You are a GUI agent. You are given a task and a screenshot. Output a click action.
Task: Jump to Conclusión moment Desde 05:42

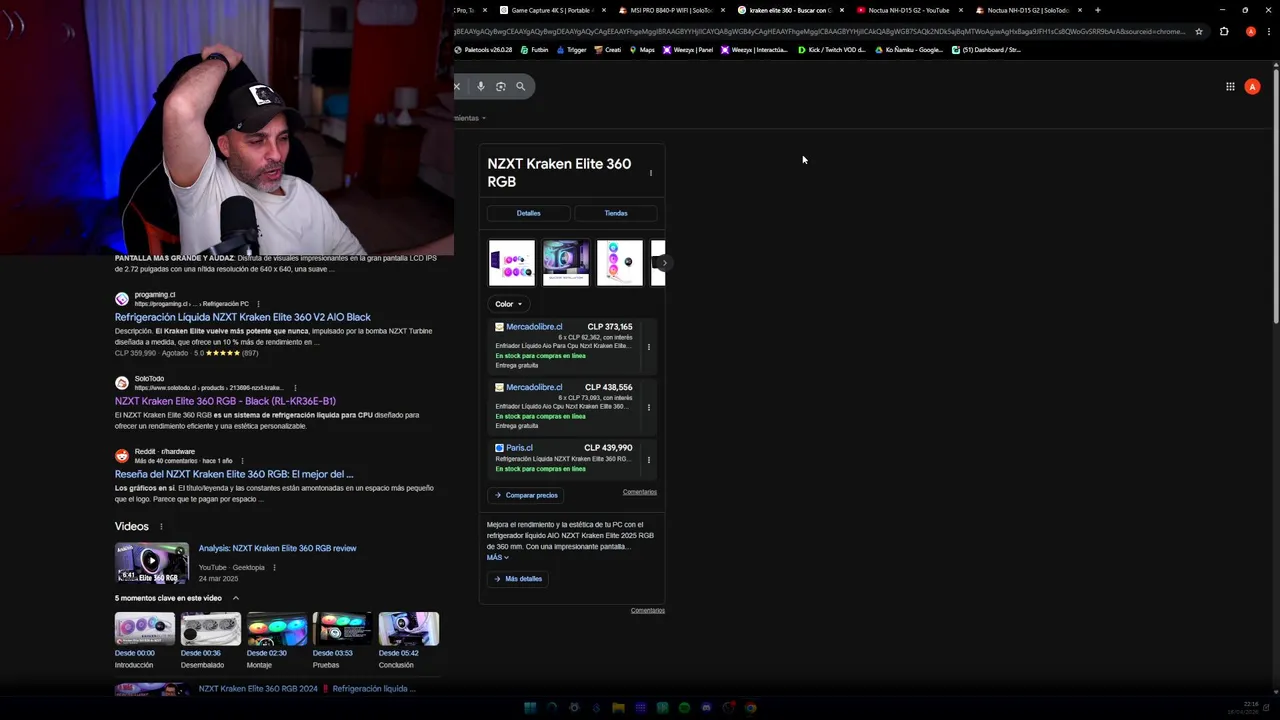[409, 641]
